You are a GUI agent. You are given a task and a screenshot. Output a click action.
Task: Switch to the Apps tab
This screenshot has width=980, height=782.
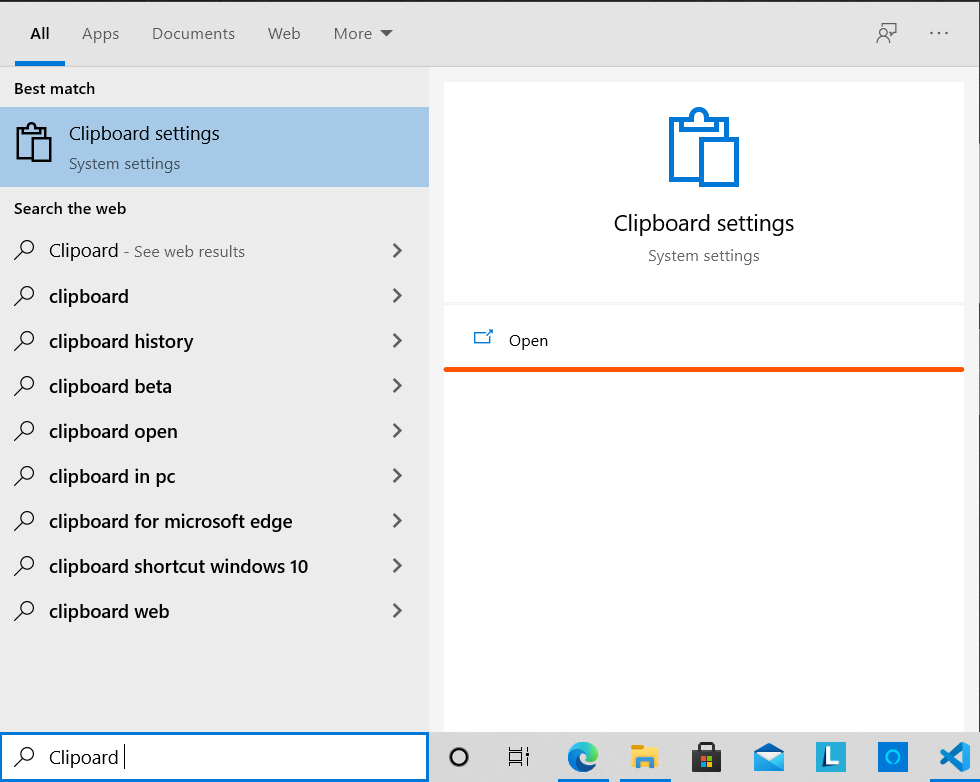[x=101, y=34]
